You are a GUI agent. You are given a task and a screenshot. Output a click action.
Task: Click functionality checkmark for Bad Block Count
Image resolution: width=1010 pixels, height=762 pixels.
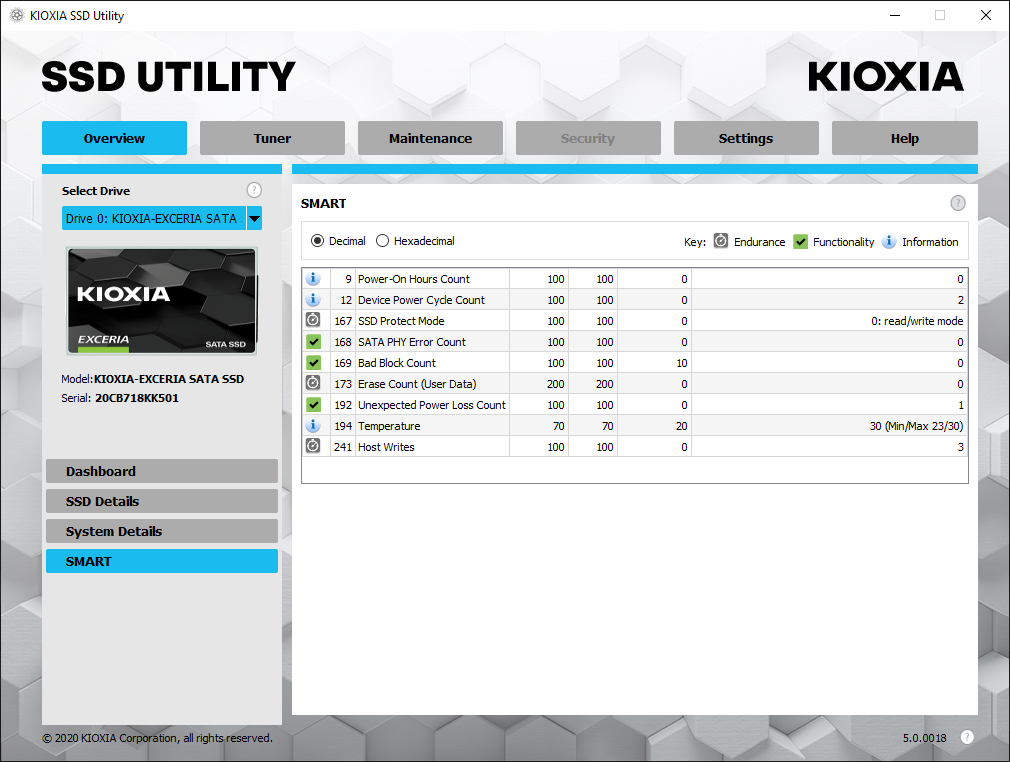(x=313, y=363)
